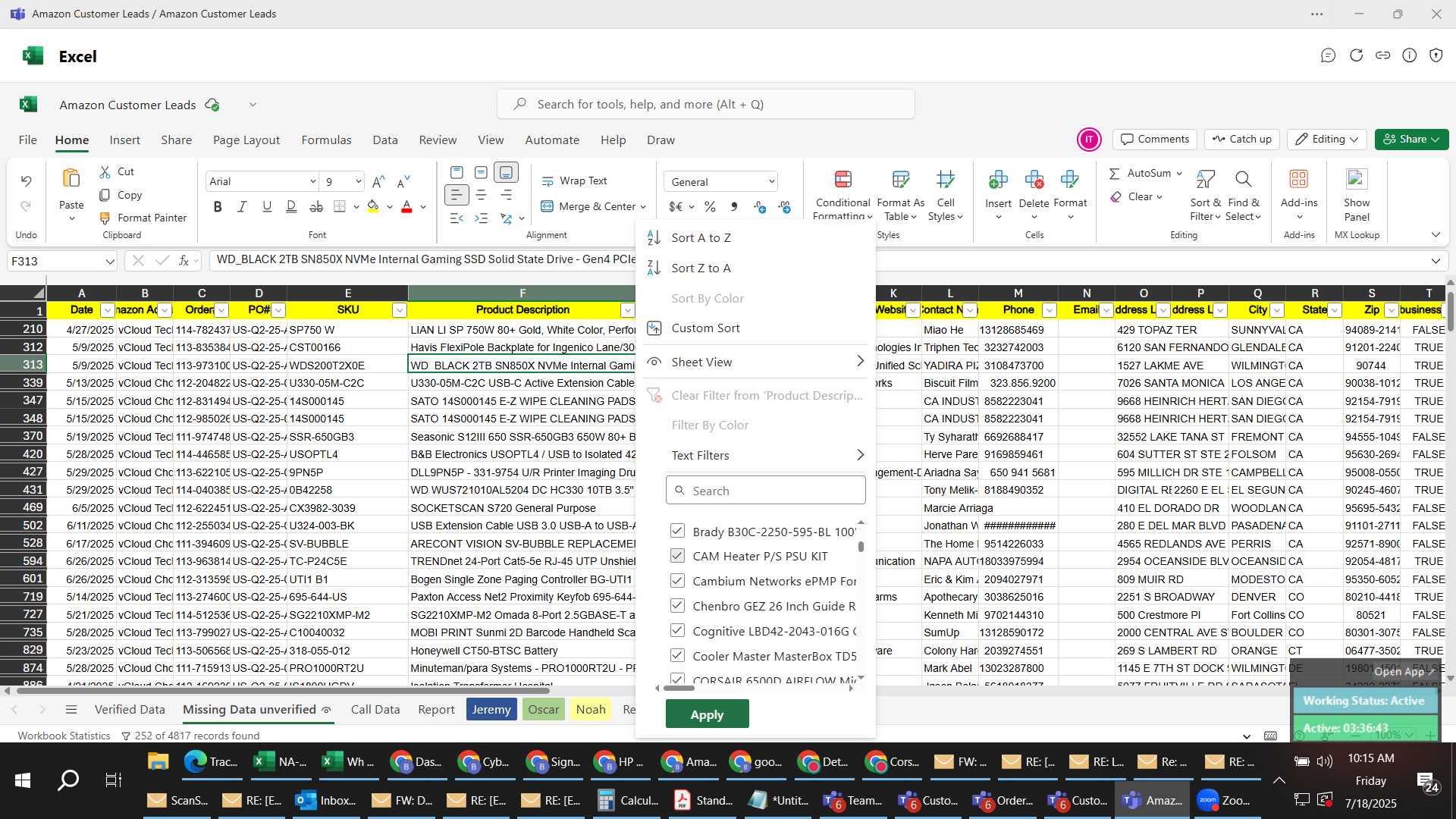Increase font size
The image size is (1456, 819).
point(378,181)
